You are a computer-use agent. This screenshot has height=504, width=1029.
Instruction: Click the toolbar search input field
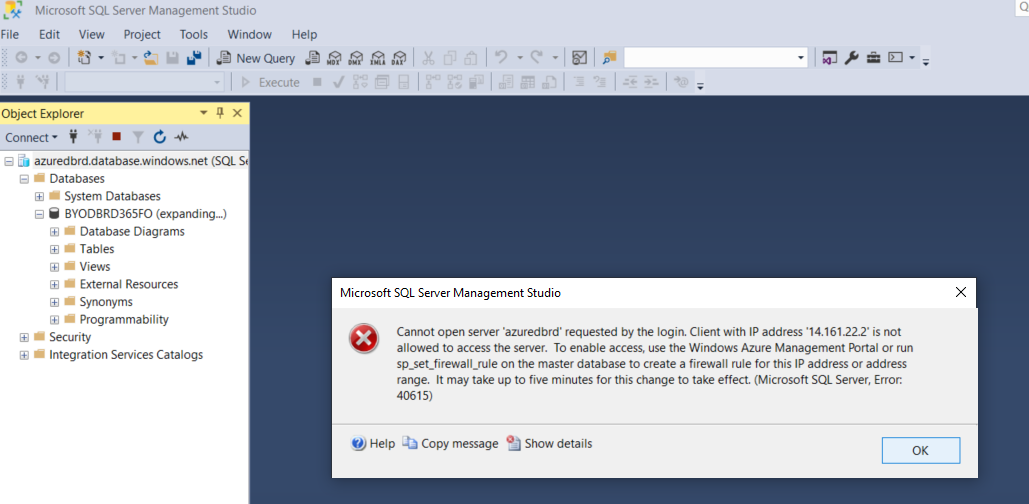709,58
